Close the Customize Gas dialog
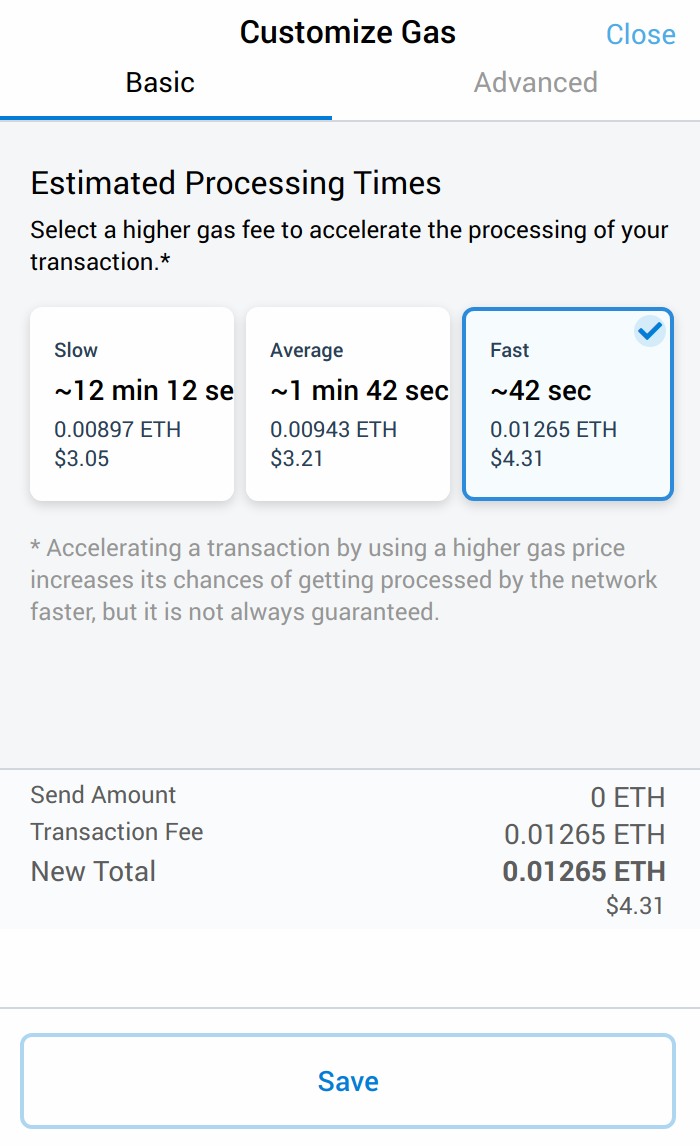700x1145 pixels. tap(640, 34)
